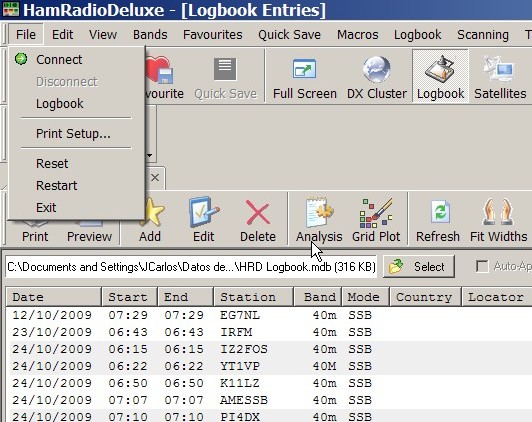Viewport: 532px width, 422px height.
Task: Select the IZ2FOS station entry
Action: 244,349
